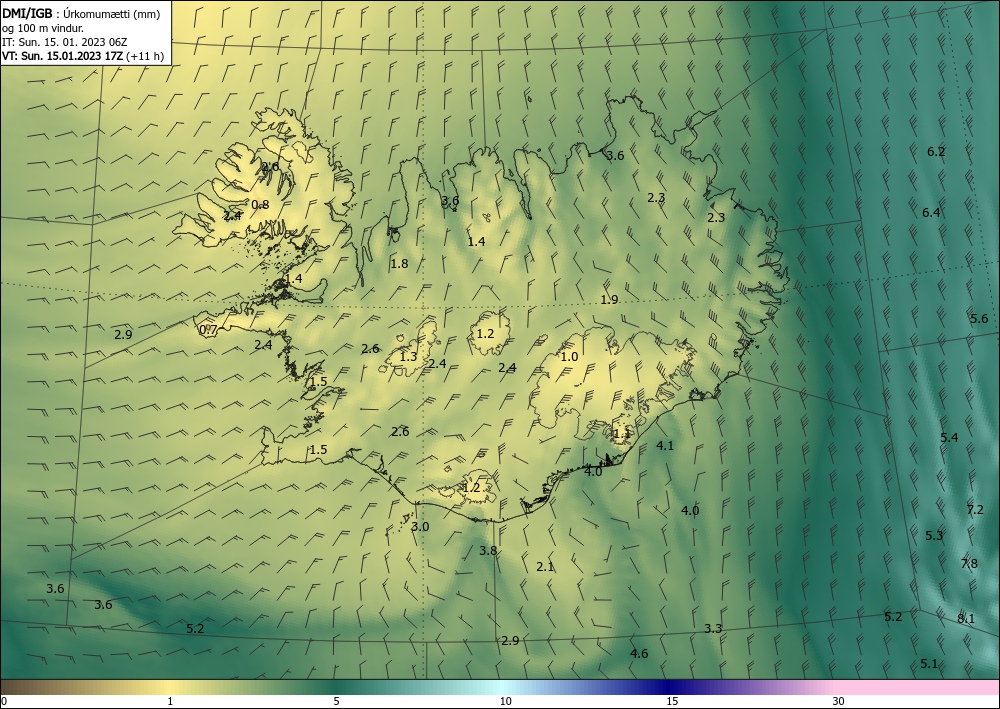The image size is (1000, 709).
Task: Select the 'IT: Sun. 15. 01. 2023 06Z' line
Action: click(64, 42)
